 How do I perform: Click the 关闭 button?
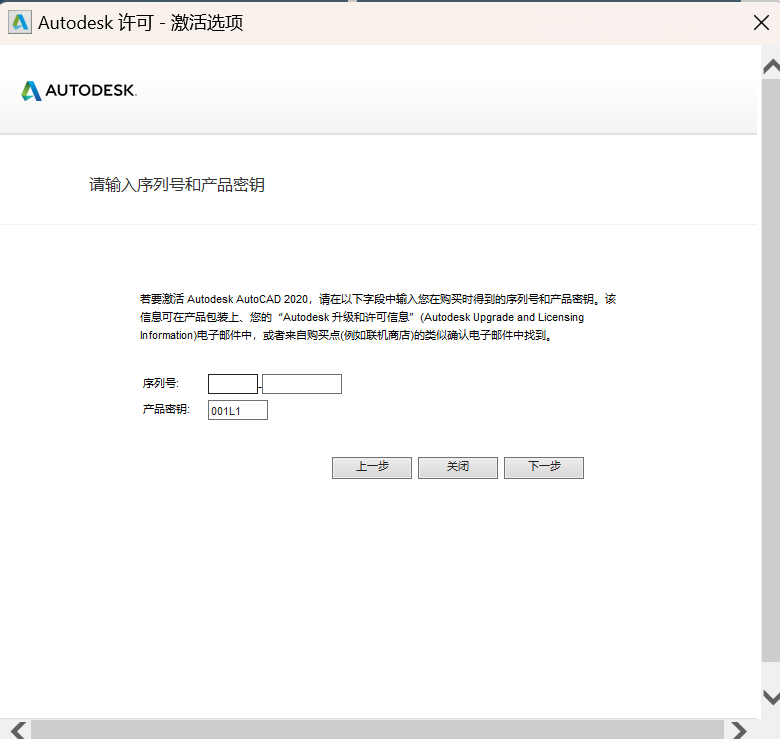pos(458,468)
